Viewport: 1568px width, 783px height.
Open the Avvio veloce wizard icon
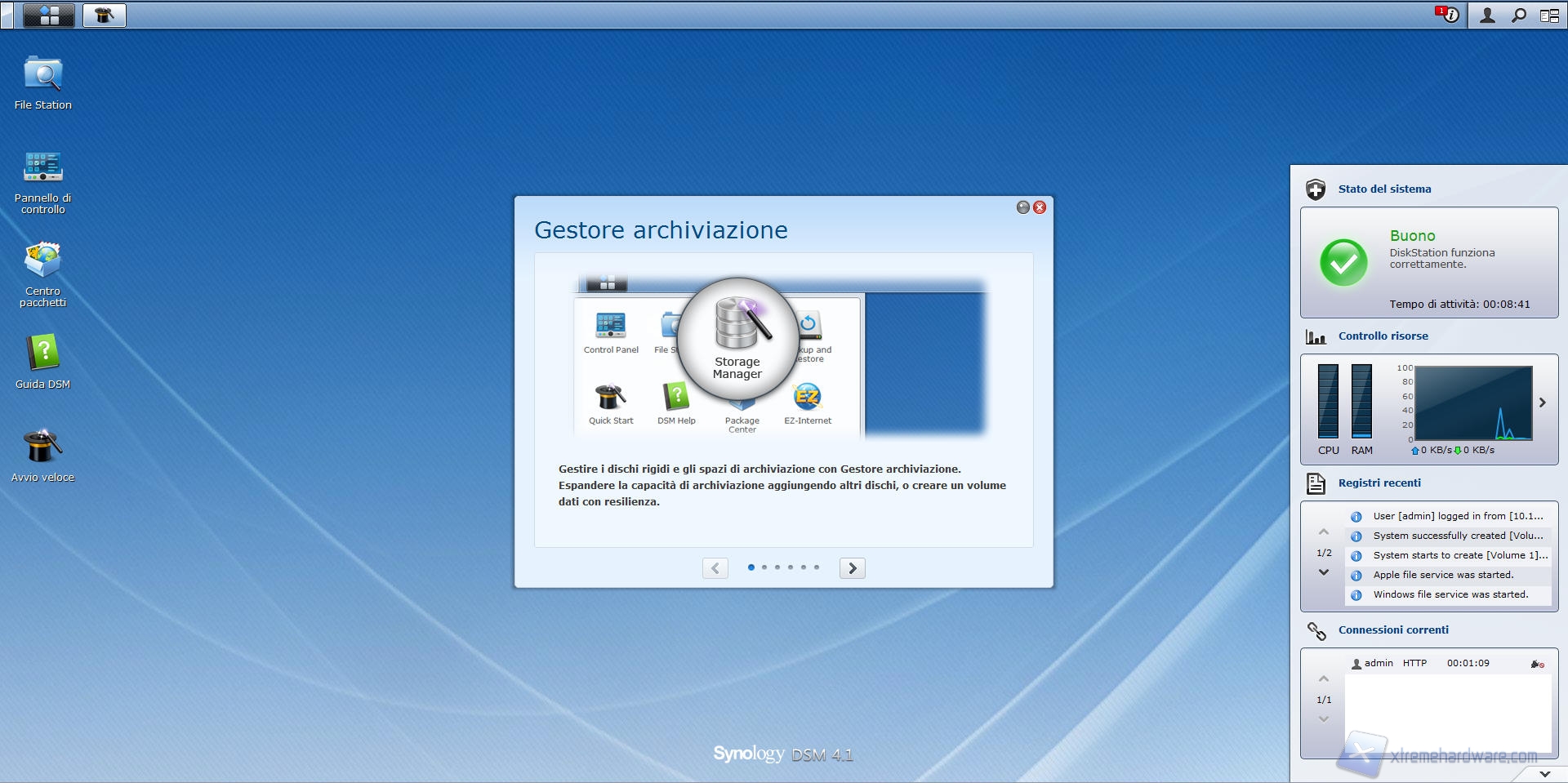[x=43, y=447]
